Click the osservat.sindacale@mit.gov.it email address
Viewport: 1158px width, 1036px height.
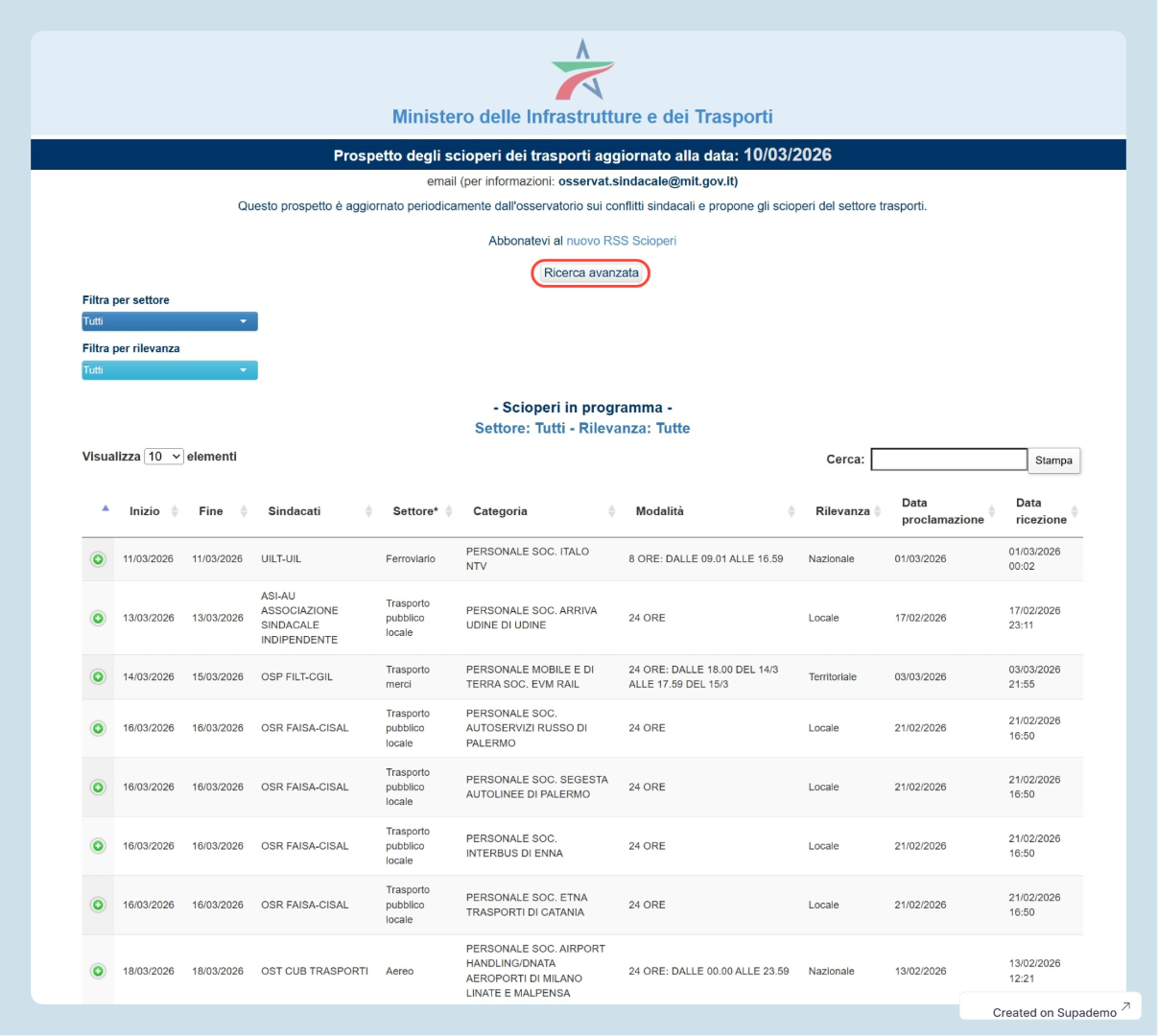648,181
